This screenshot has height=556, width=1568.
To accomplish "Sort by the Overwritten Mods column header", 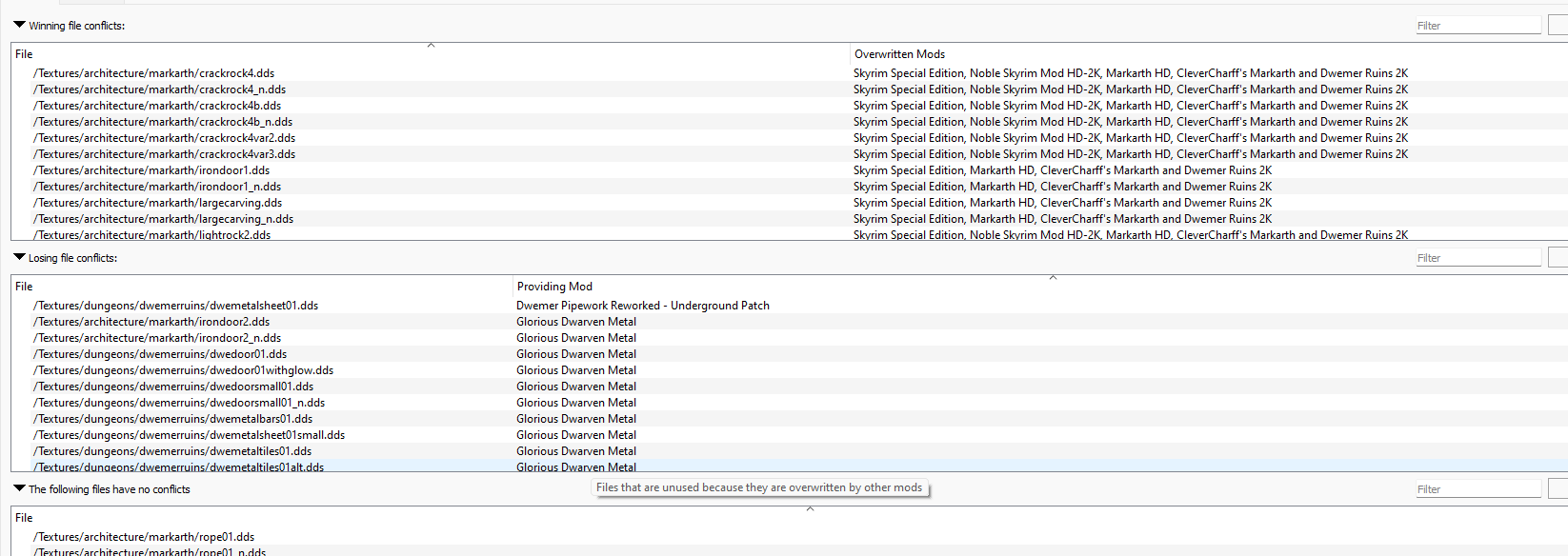I will click(1209, 54).
